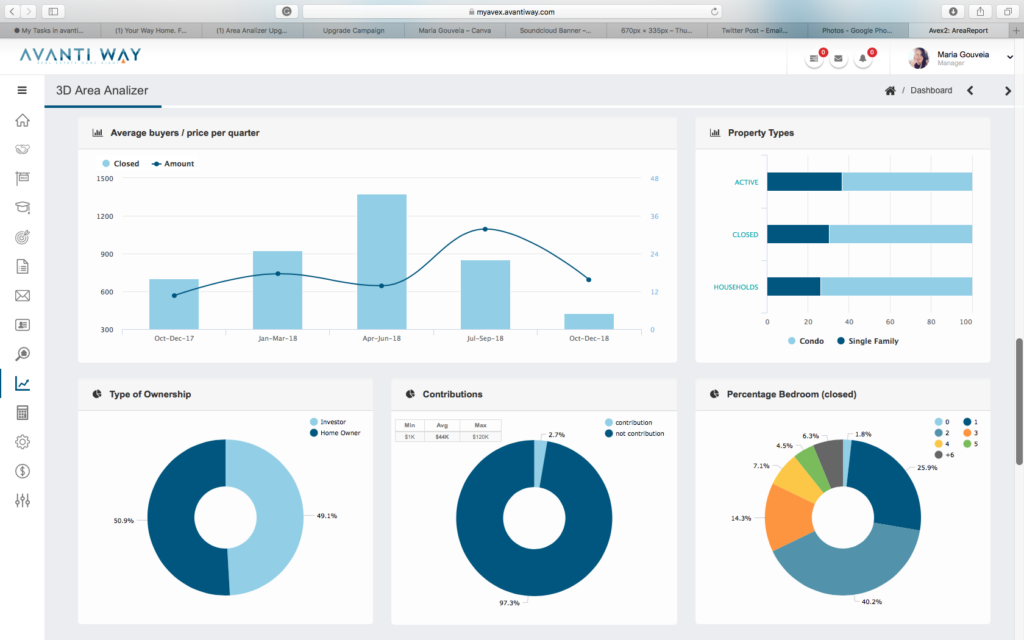Toggle the Closed series in quarterly chart
This screenshot has width=1024, height=640.
coord(120,164)
